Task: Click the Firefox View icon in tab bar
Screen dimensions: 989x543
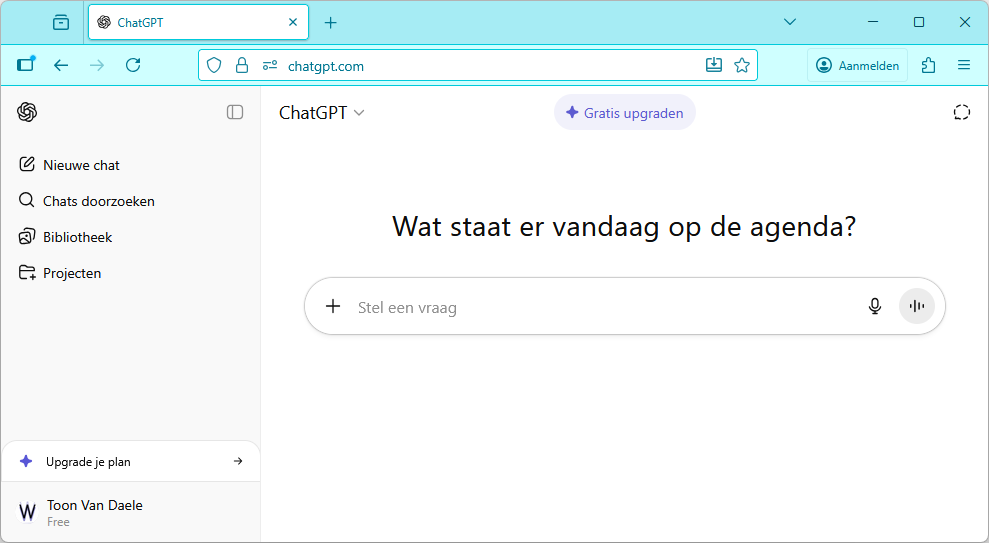Action: [61, 23]
